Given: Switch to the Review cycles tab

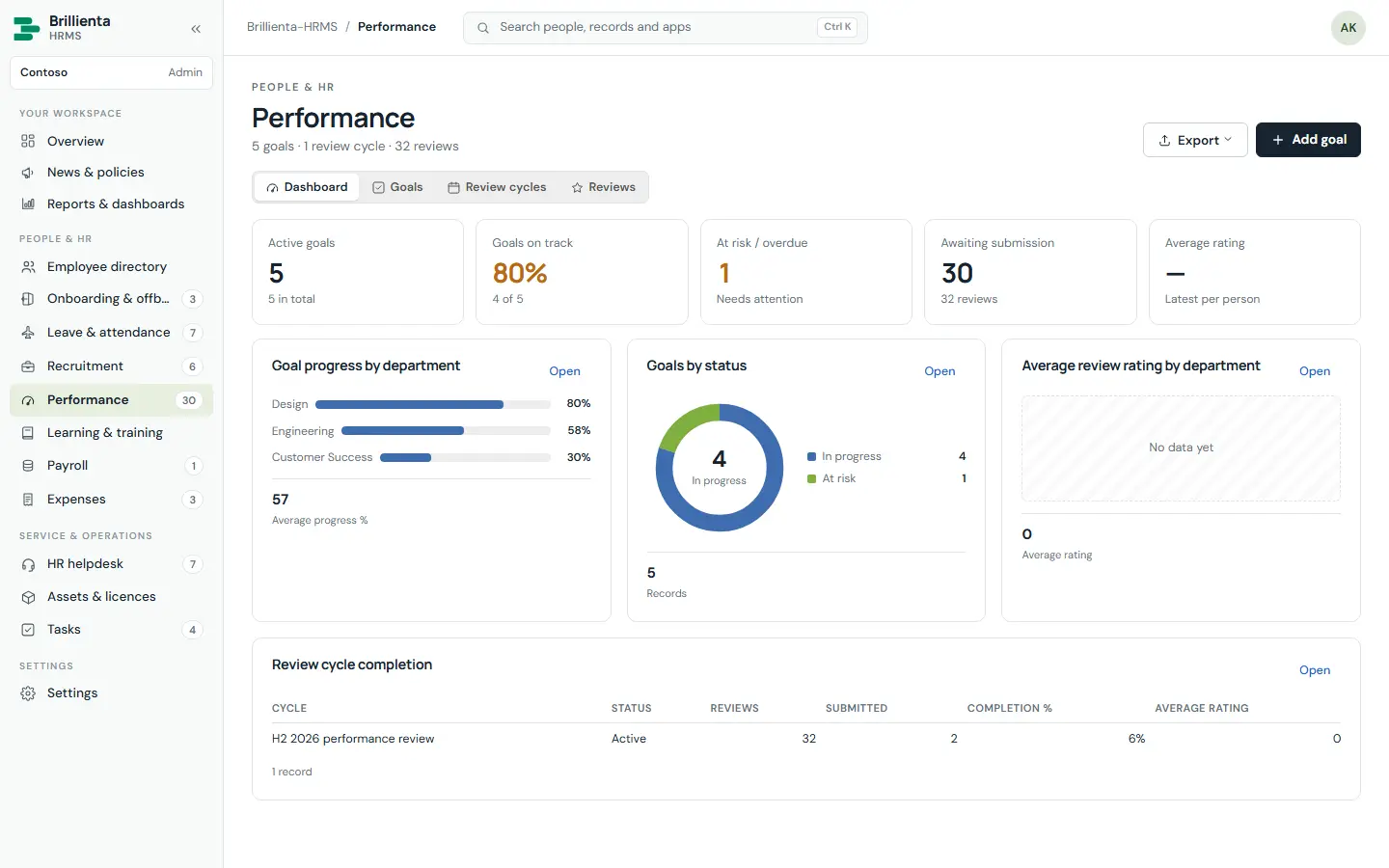Looking at the screenshot, I should point(497,187).
